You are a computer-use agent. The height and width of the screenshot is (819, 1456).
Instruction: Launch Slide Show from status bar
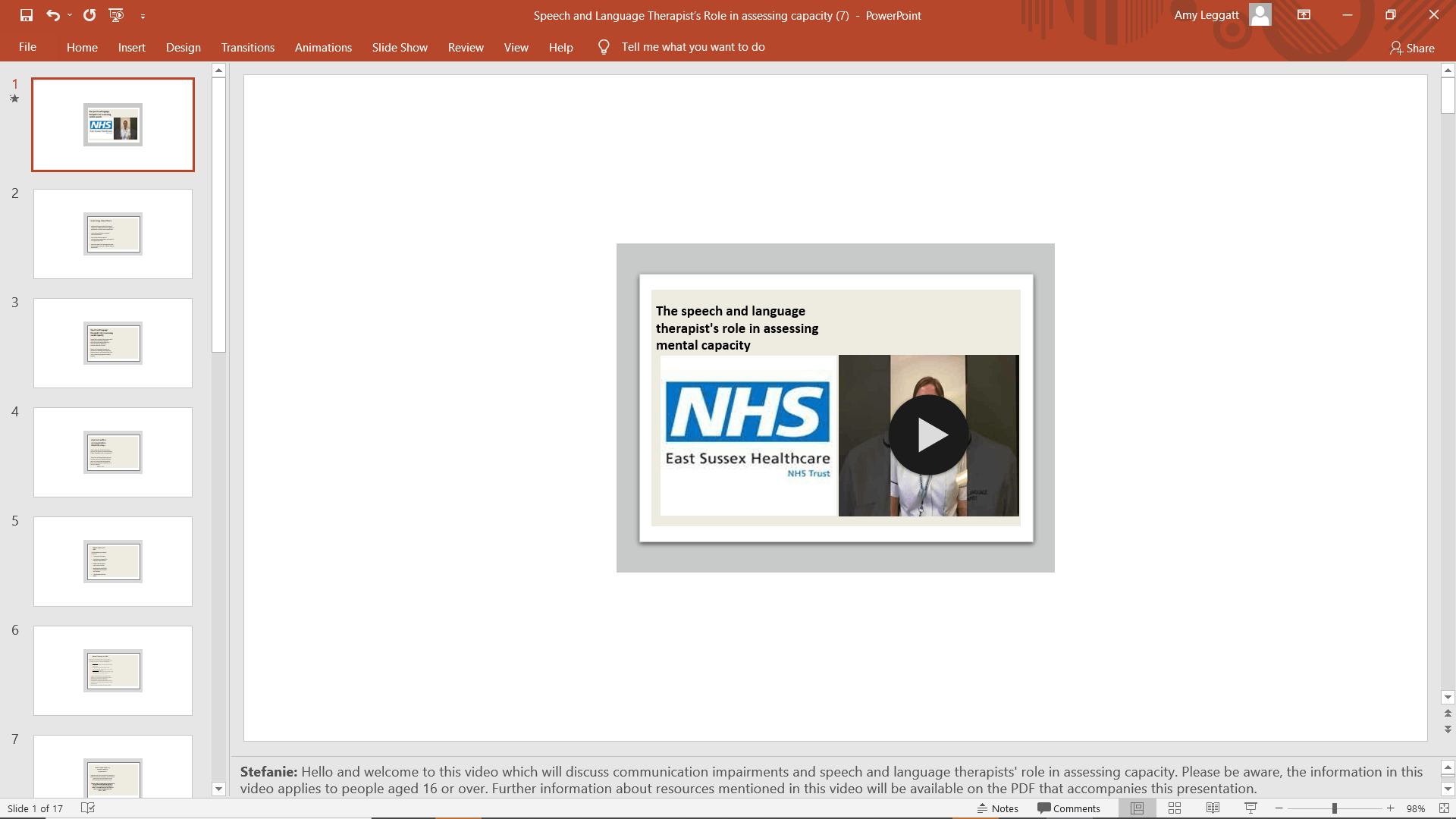[1250, 808]
